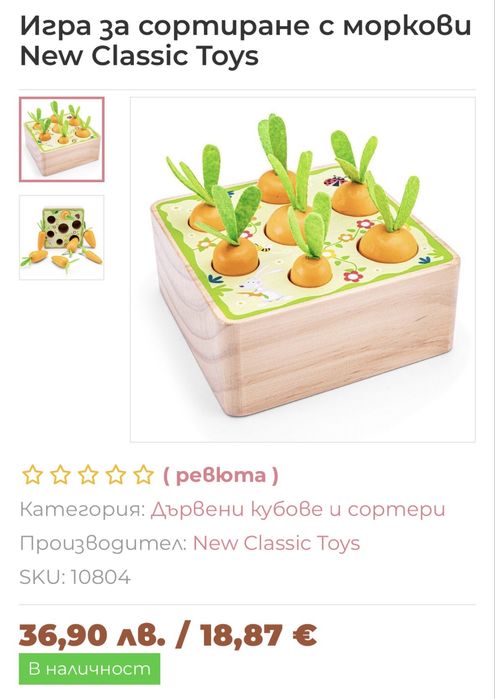The width and height of the screenshot is (495, 699).
Task: Select the second rating star
Action: pyautogui.click(x=60, y=475)
